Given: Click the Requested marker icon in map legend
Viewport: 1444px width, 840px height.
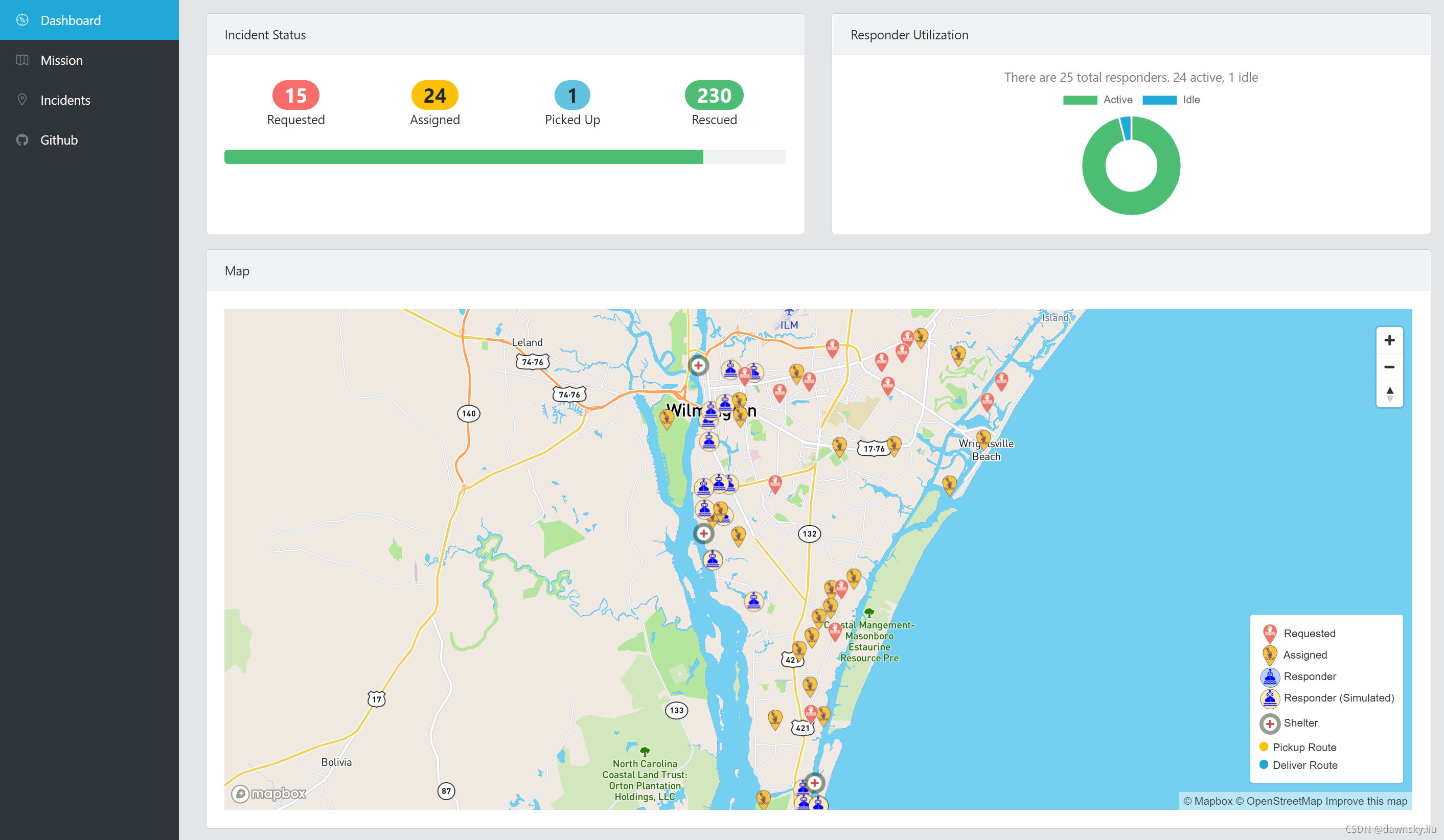Looking at the screenshot, I should click(x=1270, y=633).
